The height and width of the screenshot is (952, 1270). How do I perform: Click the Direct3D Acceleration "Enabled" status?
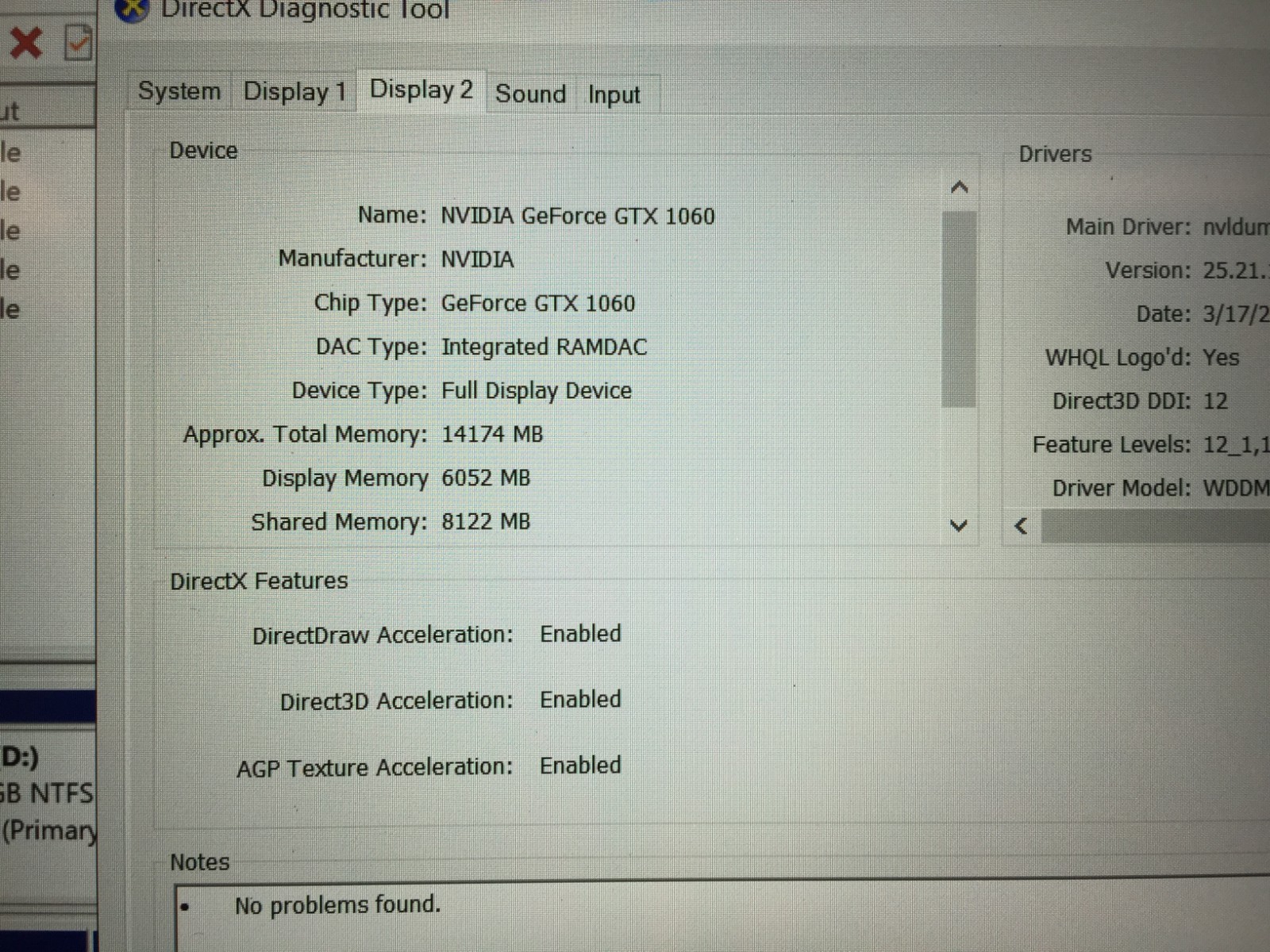pos(580,700)
